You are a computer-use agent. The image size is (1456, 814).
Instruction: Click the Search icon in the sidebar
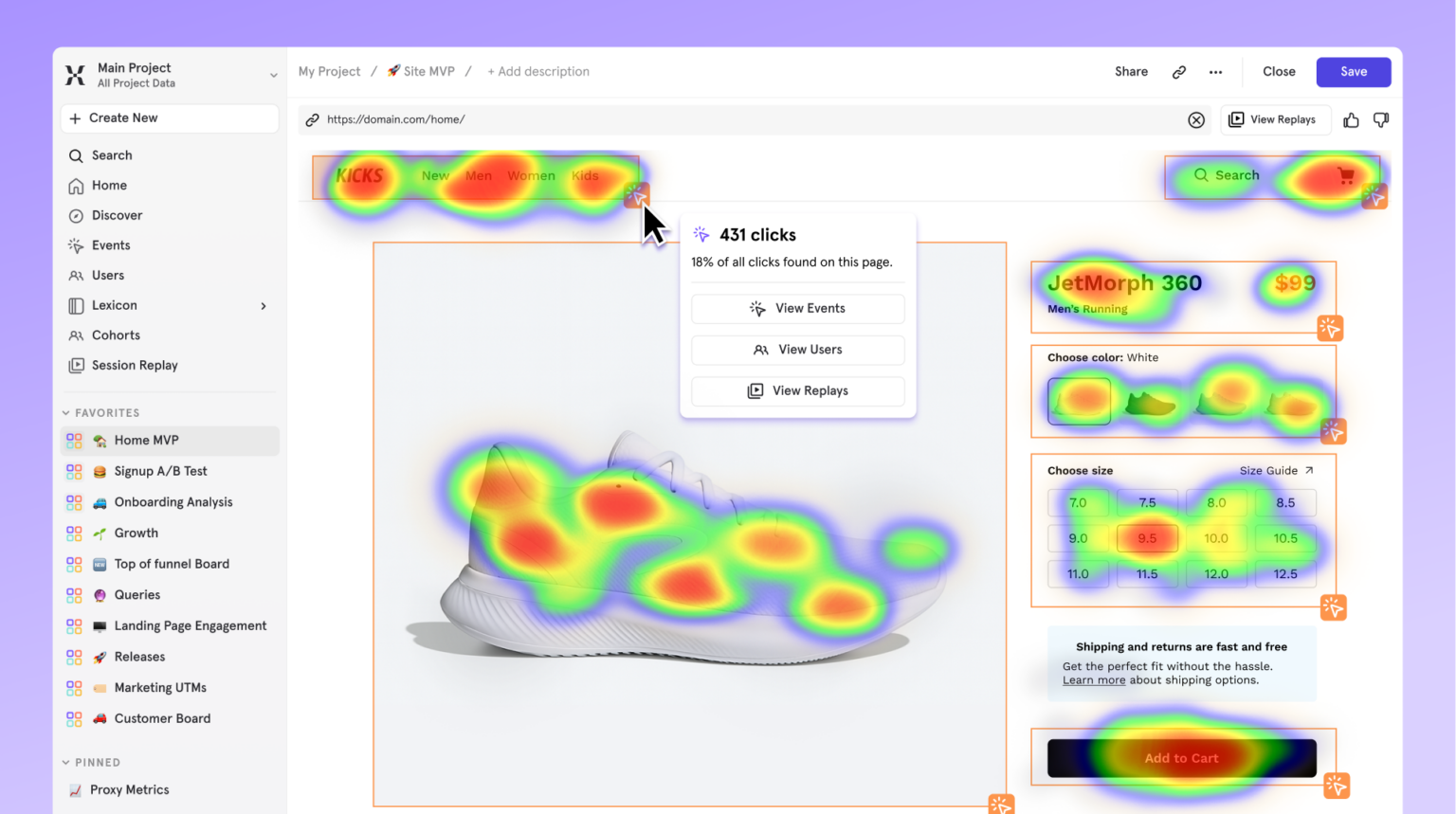pyautogui.click(x=77, y=154)
